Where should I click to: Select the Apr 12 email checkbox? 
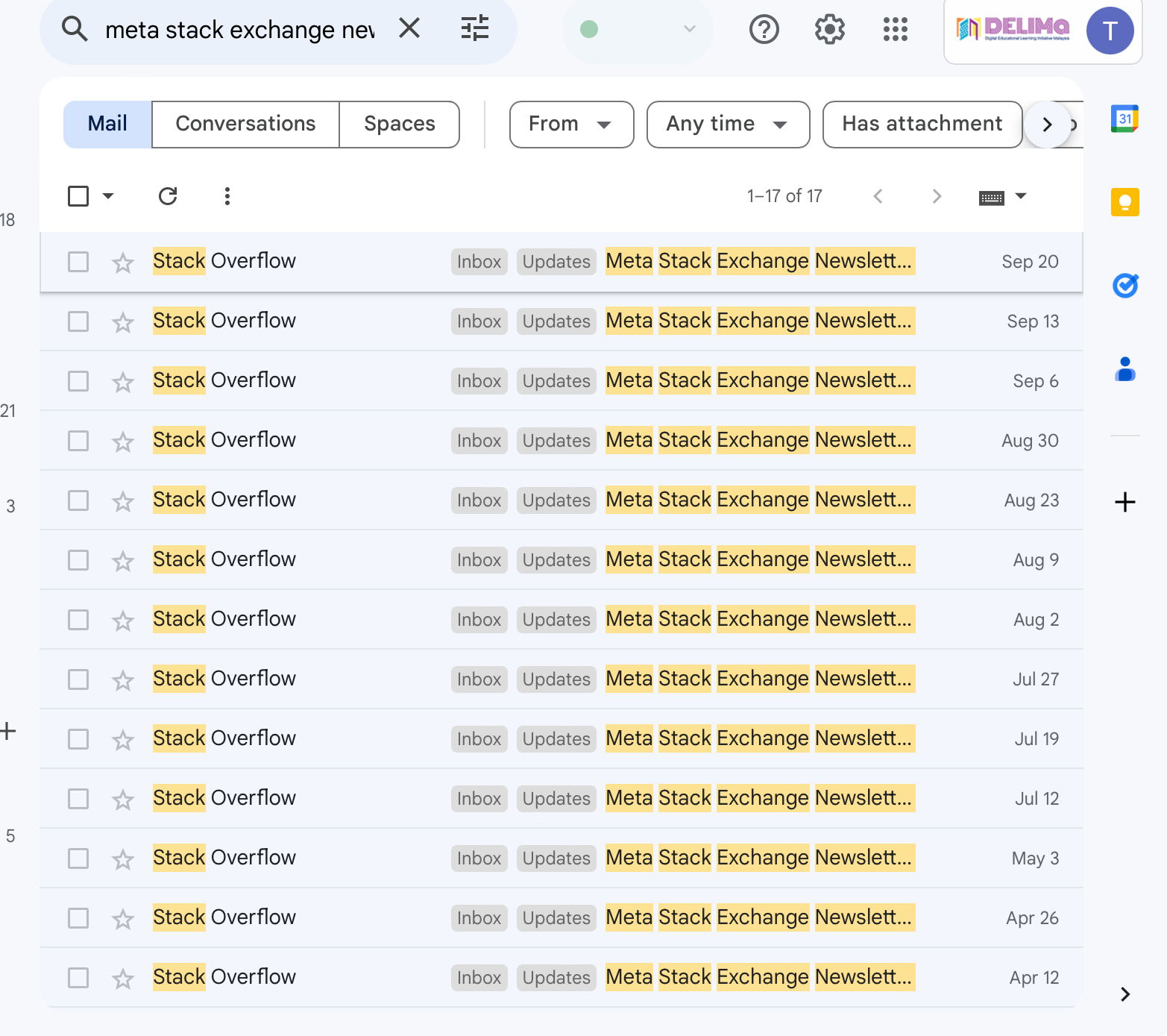[78, 978]
